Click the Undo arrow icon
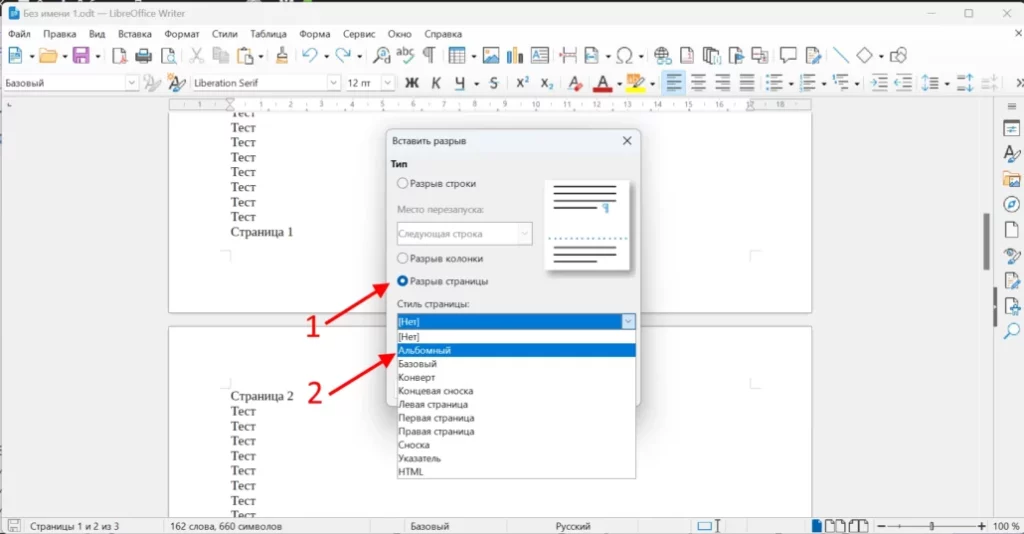This screenshot has height=534, width=1024. click(310, 56)
